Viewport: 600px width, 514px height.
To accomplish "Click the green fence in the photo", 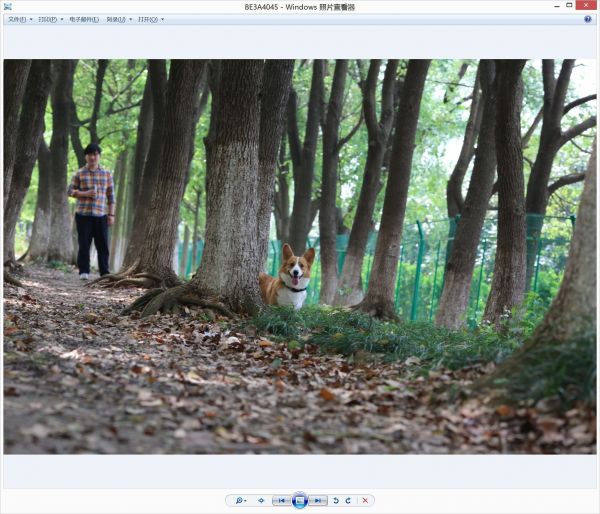I will [420, 260].
